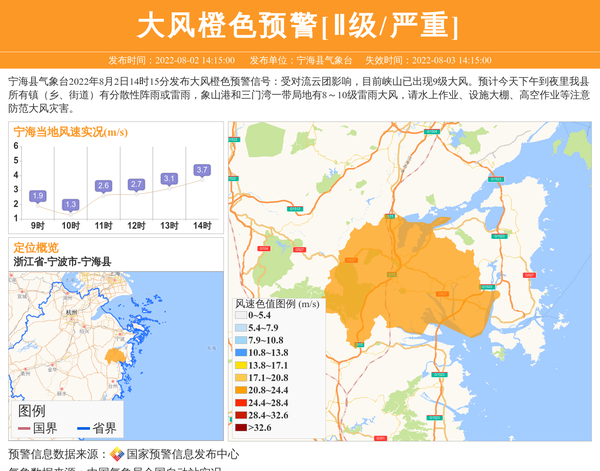Click the 大风橙色预警 title banner

(x=299, y=24)
